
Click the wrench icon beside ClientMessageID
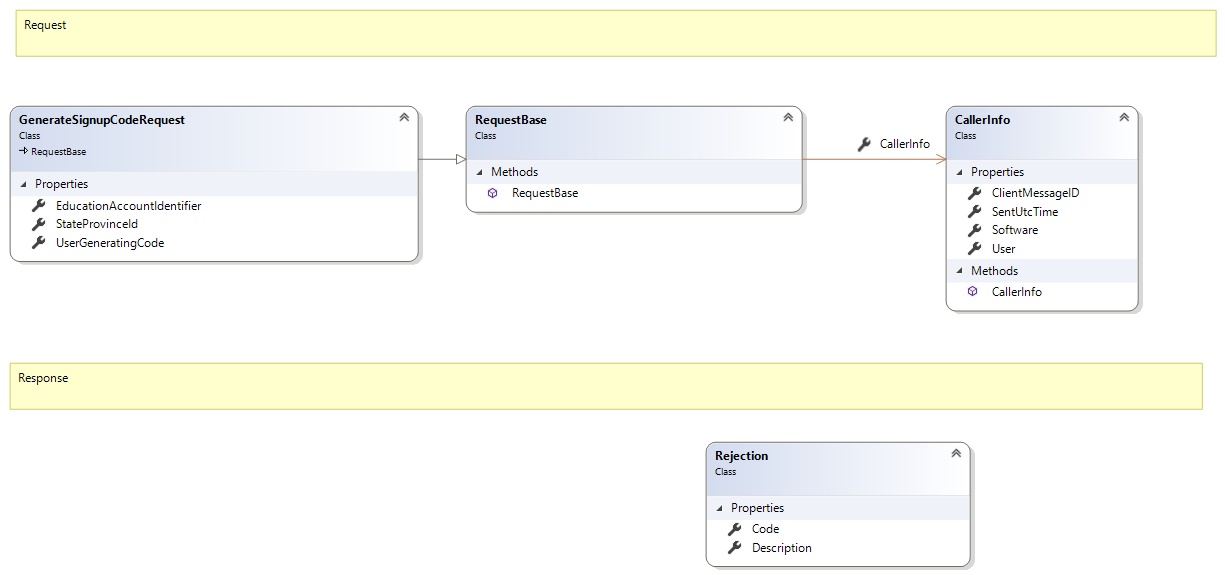click(974, 193)
